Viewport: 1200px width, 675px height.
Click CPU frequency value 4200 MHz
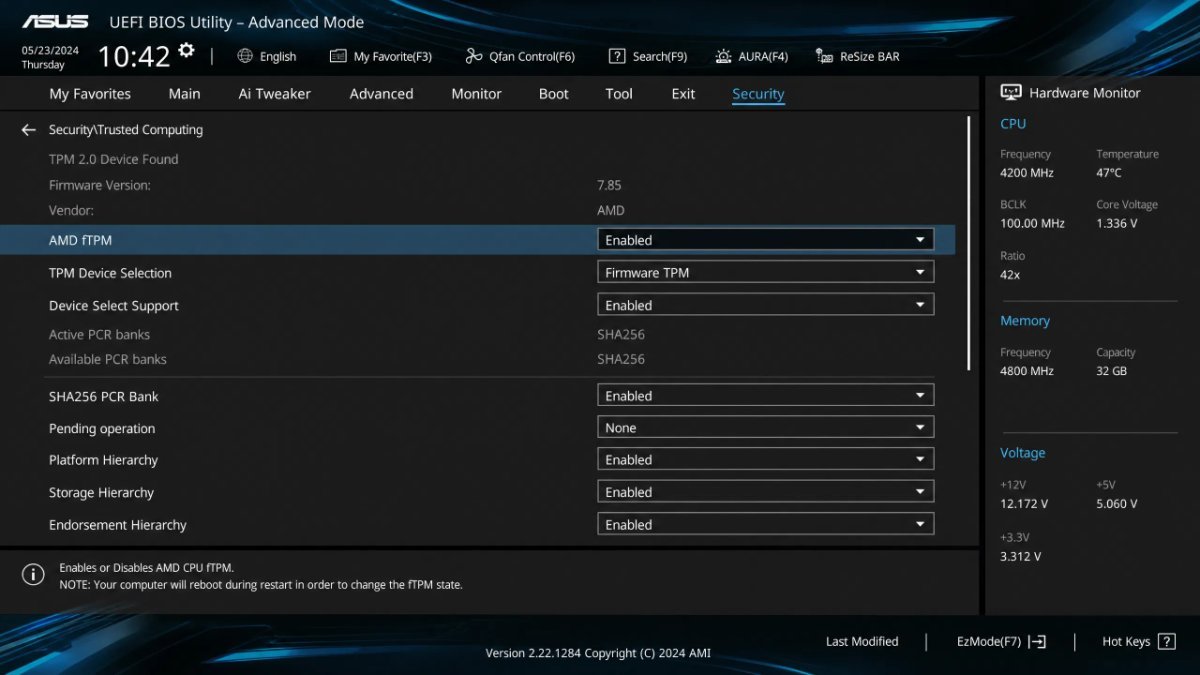click(1027, 173)
